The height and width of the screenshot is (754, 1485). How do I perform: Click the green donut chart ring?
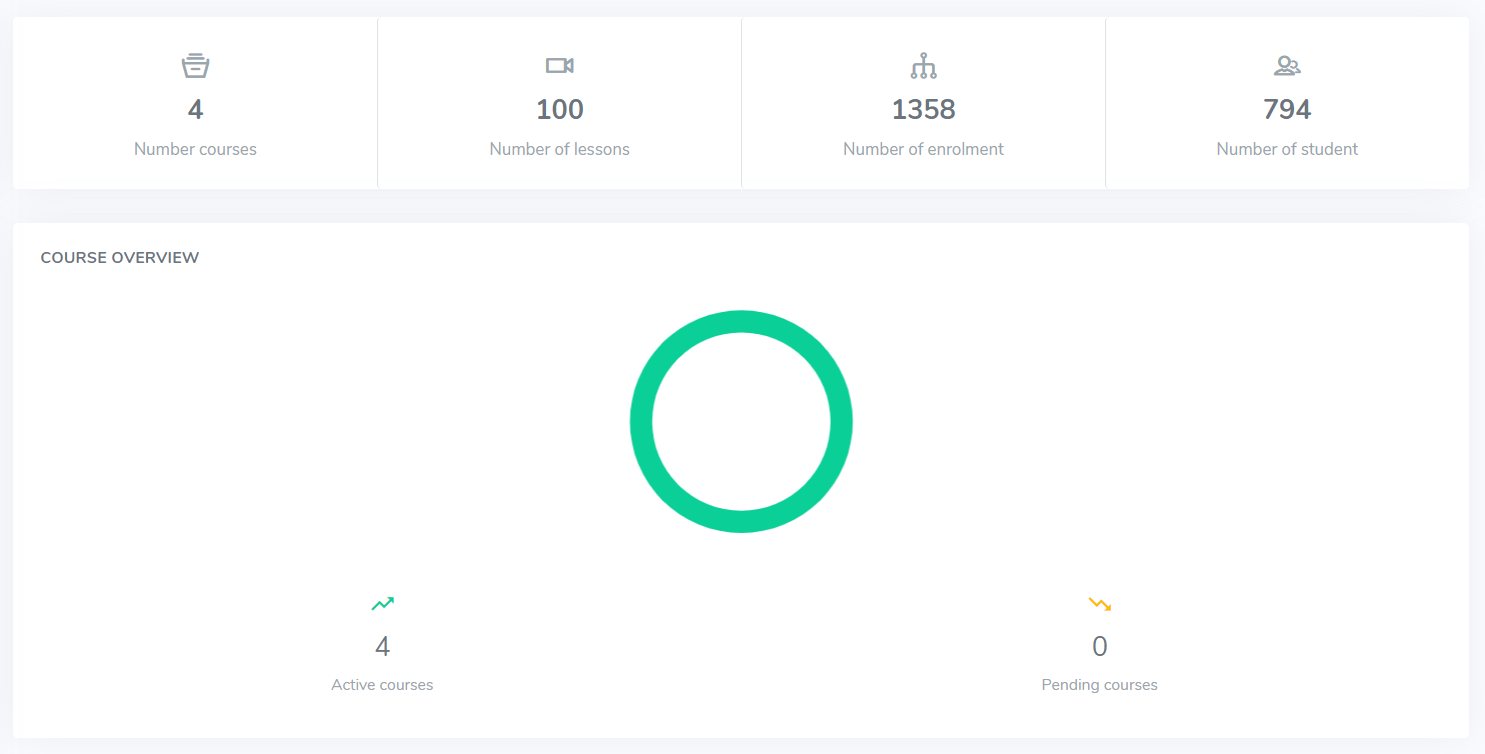click(x=741, y=322)
